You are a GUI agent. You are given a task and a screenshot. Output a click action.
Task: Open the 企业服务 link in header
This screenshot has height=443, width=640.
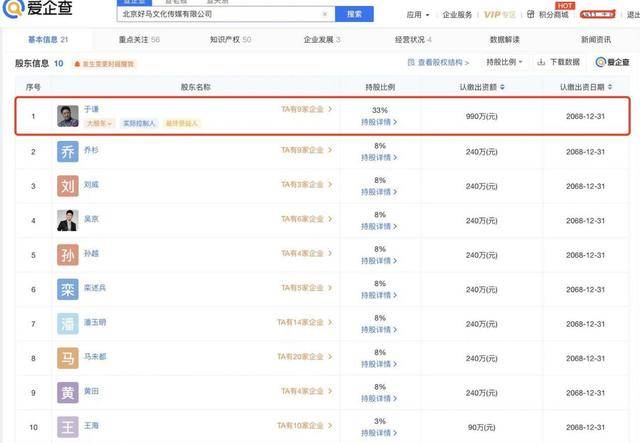tap(457, 15)
